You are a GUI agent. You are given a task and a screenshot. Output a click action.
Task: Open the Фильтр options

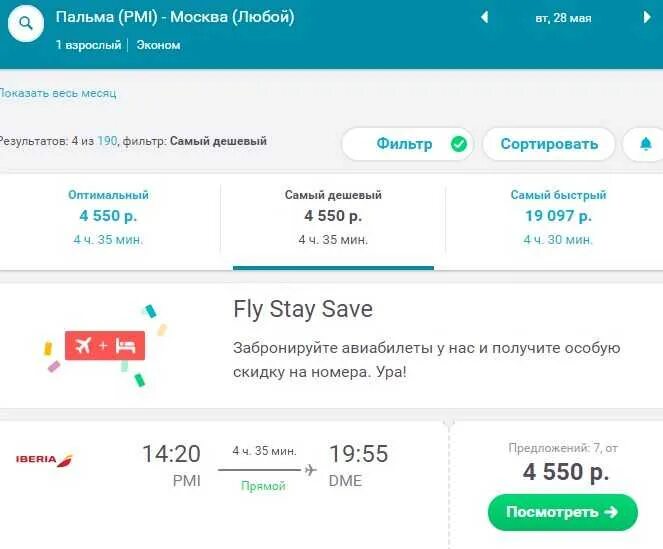pos(404,144)
